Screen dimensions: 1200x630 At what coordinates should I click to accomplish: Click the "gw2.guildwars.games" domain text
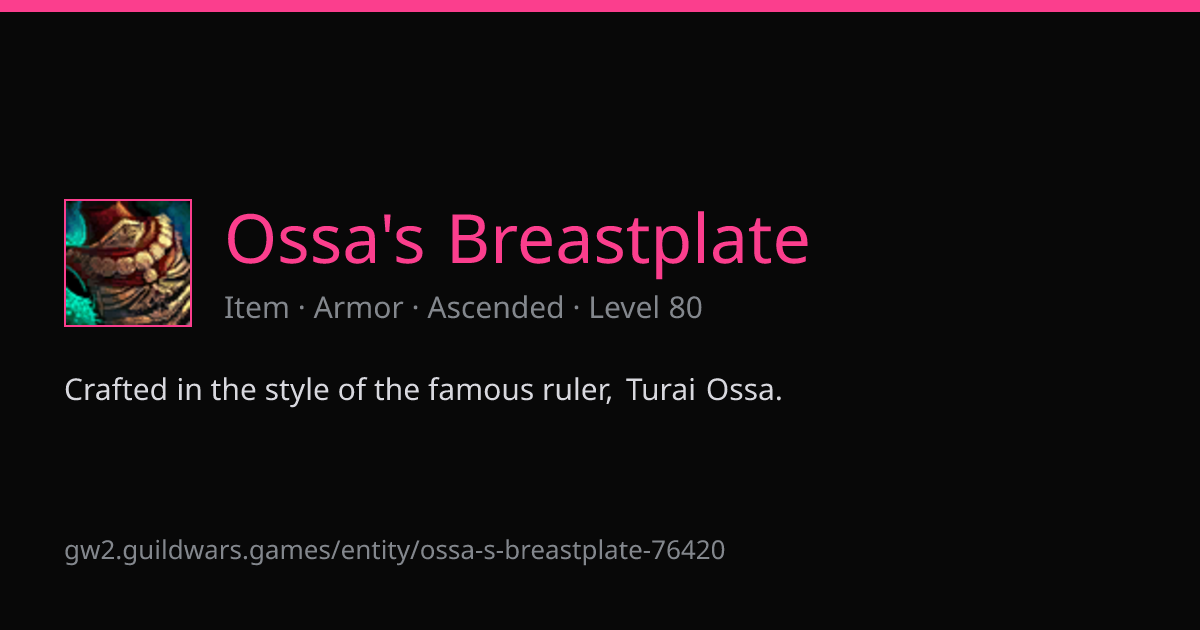(200, 550)
